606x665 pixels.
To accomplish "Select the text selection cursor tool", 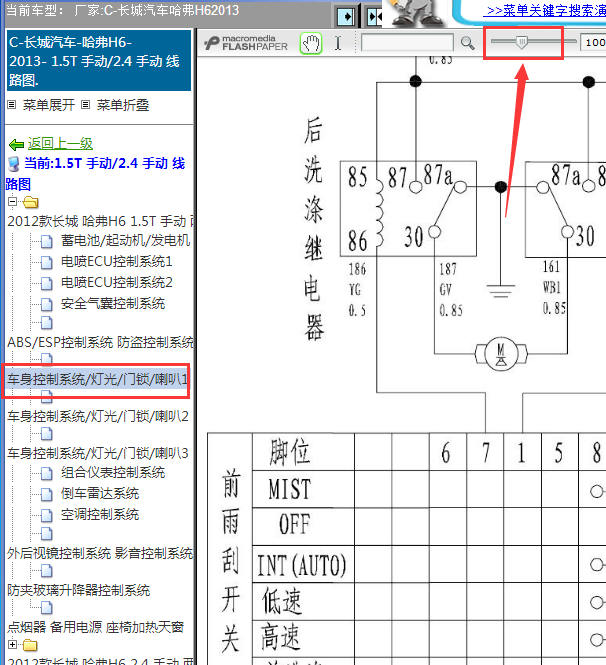I will [338, 43].
